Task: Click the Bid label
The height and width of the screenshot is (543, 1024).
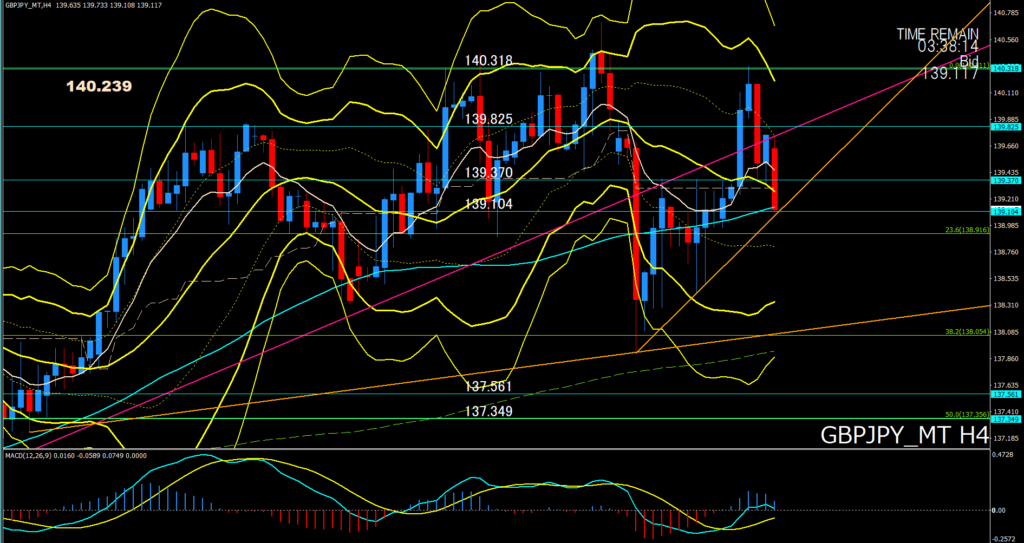Action: tap(969, 61)
